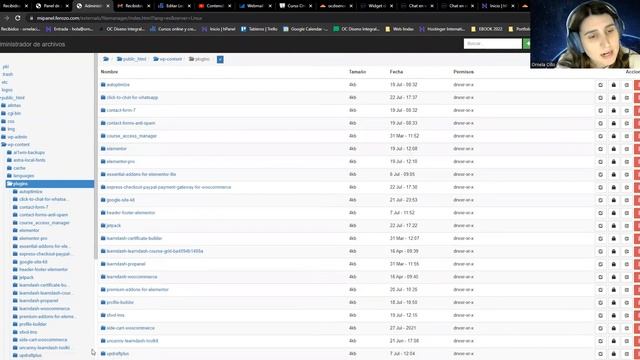The height and width of the screenshot is (360, 640).
Task: Click the icon right of the lock in the side-cart-woocommerce row
Action: pyautogui.click(x=627, y=328)
